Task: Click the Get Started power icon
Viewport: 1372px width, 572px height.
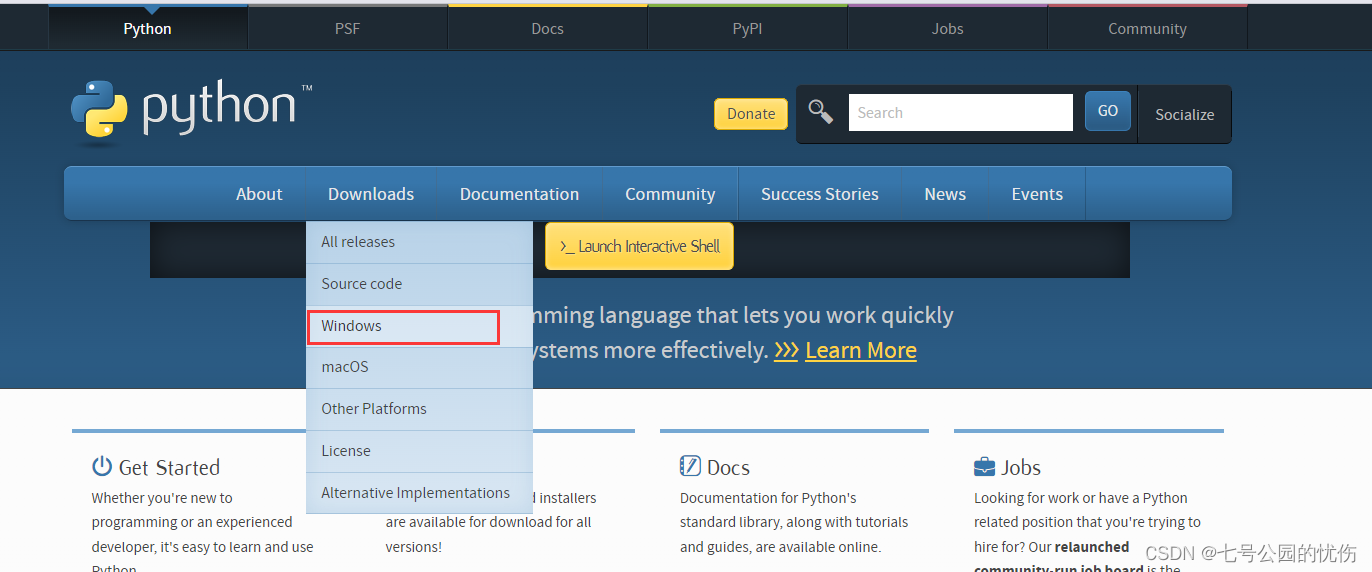Action: [102, 466]
